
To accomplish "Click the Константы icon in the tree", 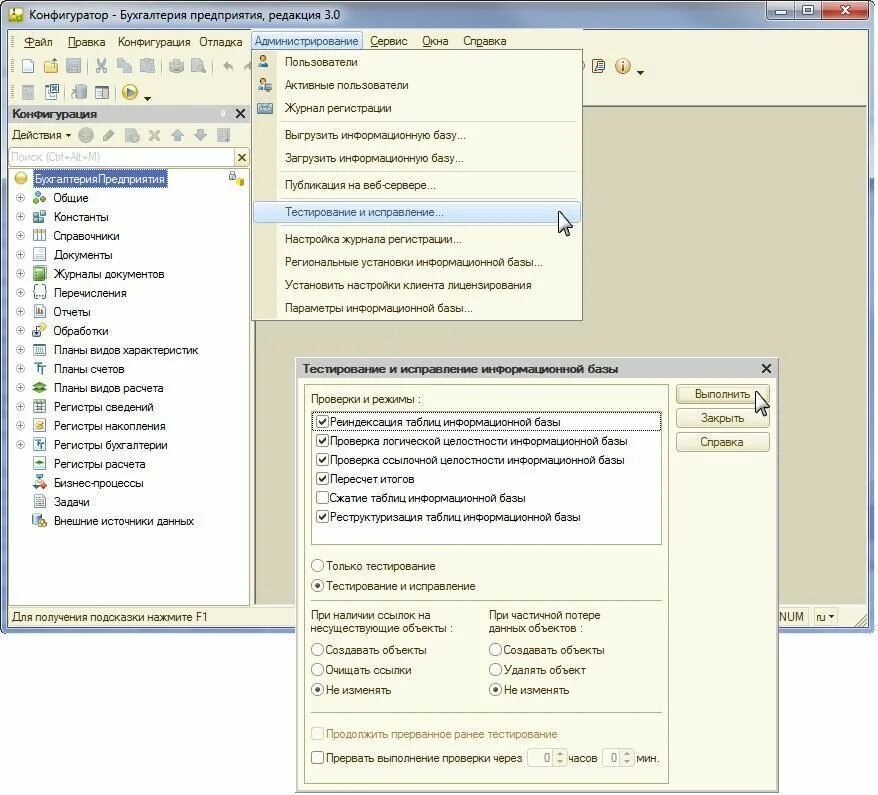I will [39, 217].
